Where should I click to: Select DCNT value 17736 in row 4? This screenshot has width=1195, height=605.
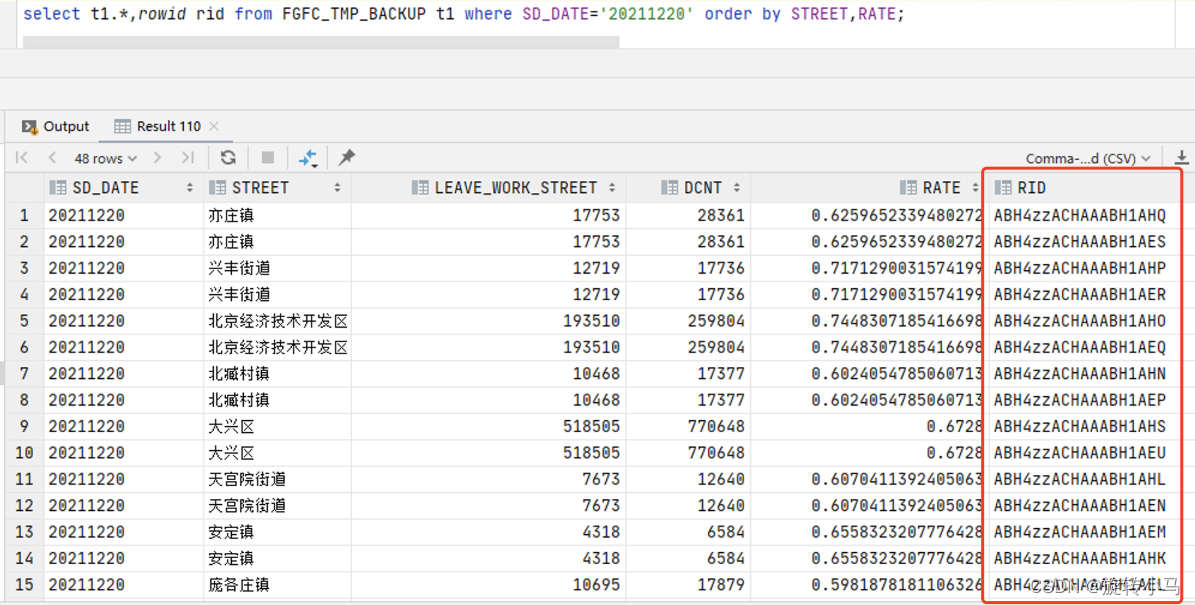[x=688, y=295]
